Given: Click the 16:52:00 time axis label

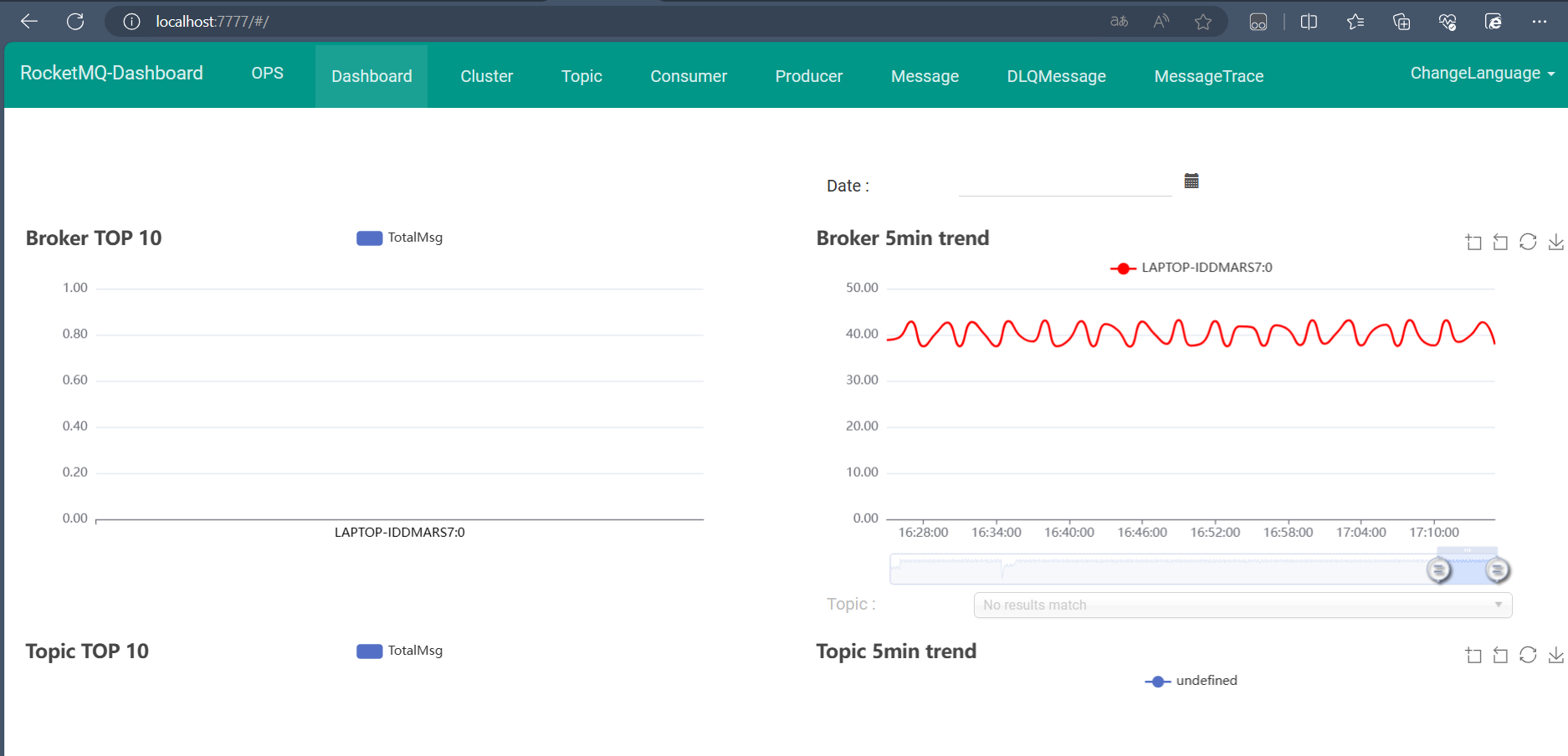Looking at the screenshot, I should [x=1215, y=532].
